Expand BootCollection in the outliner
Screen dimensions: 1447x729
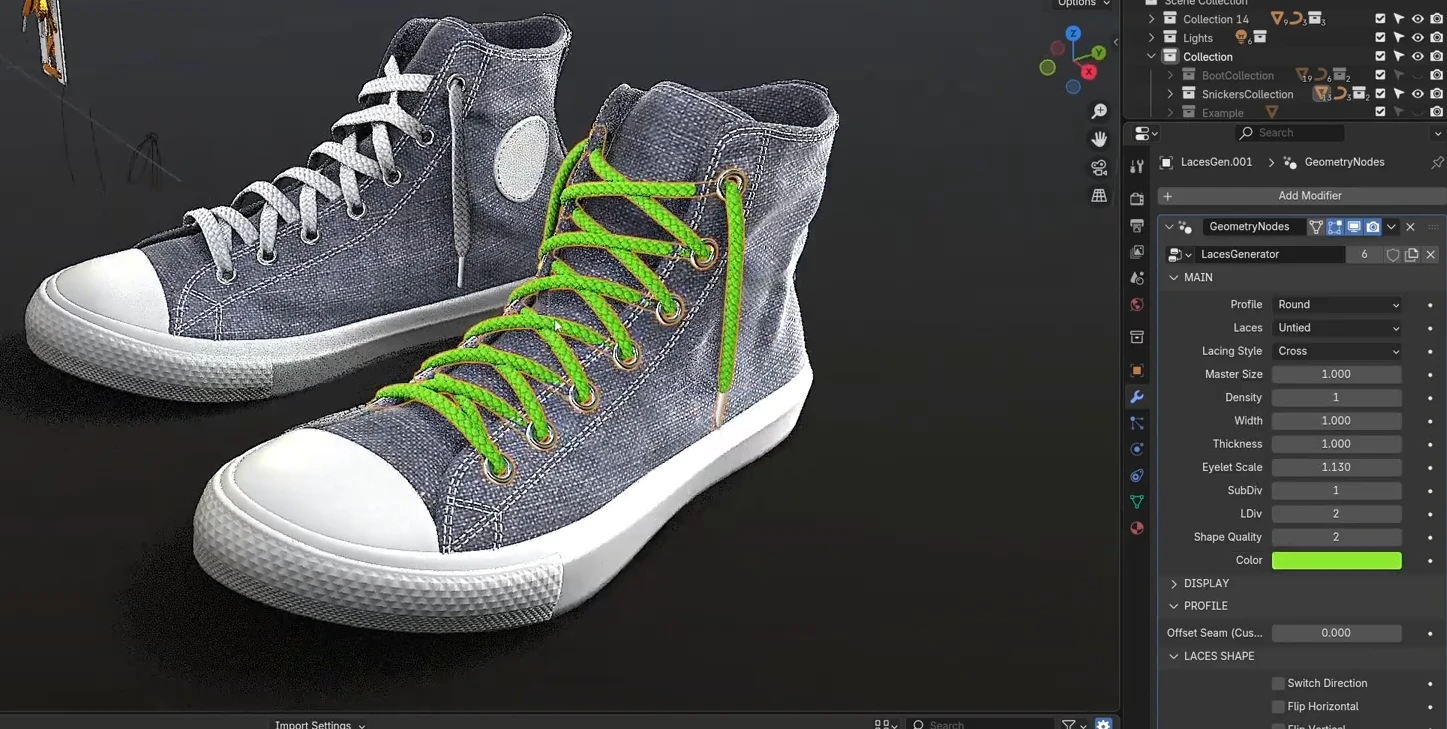(x=1170, y=75)
